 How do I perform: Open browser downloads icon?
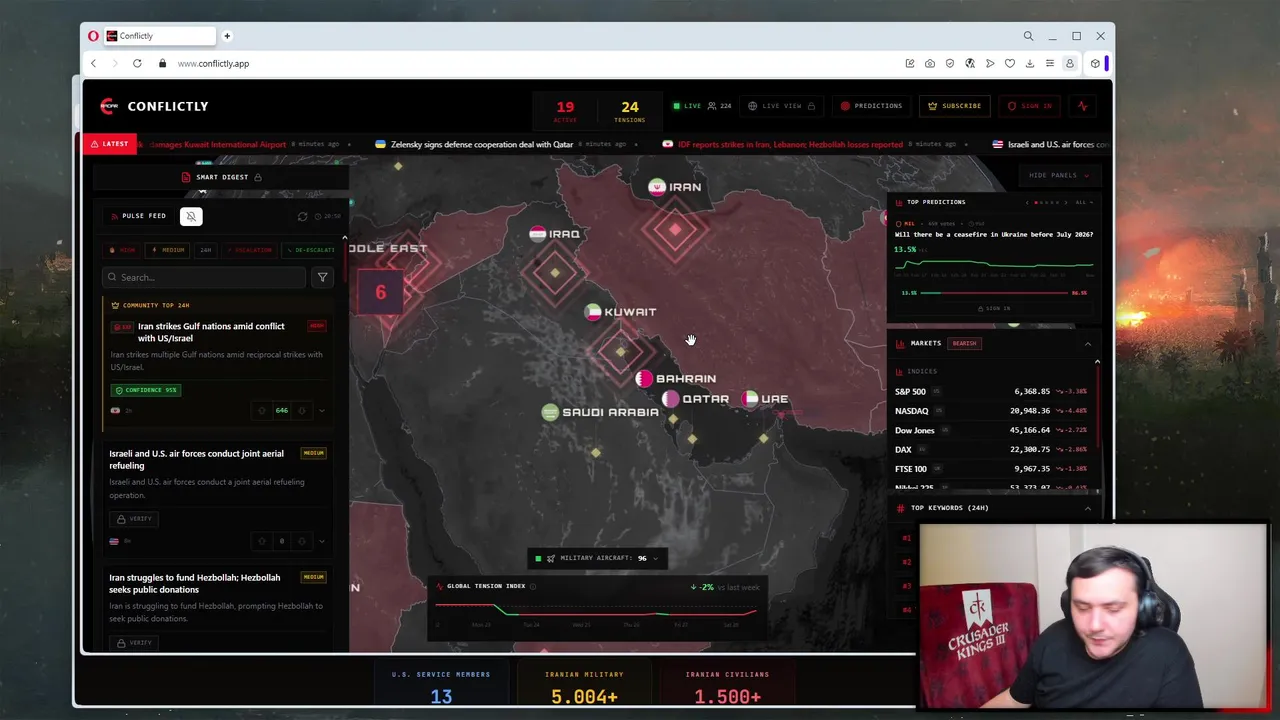(1029, 63)
